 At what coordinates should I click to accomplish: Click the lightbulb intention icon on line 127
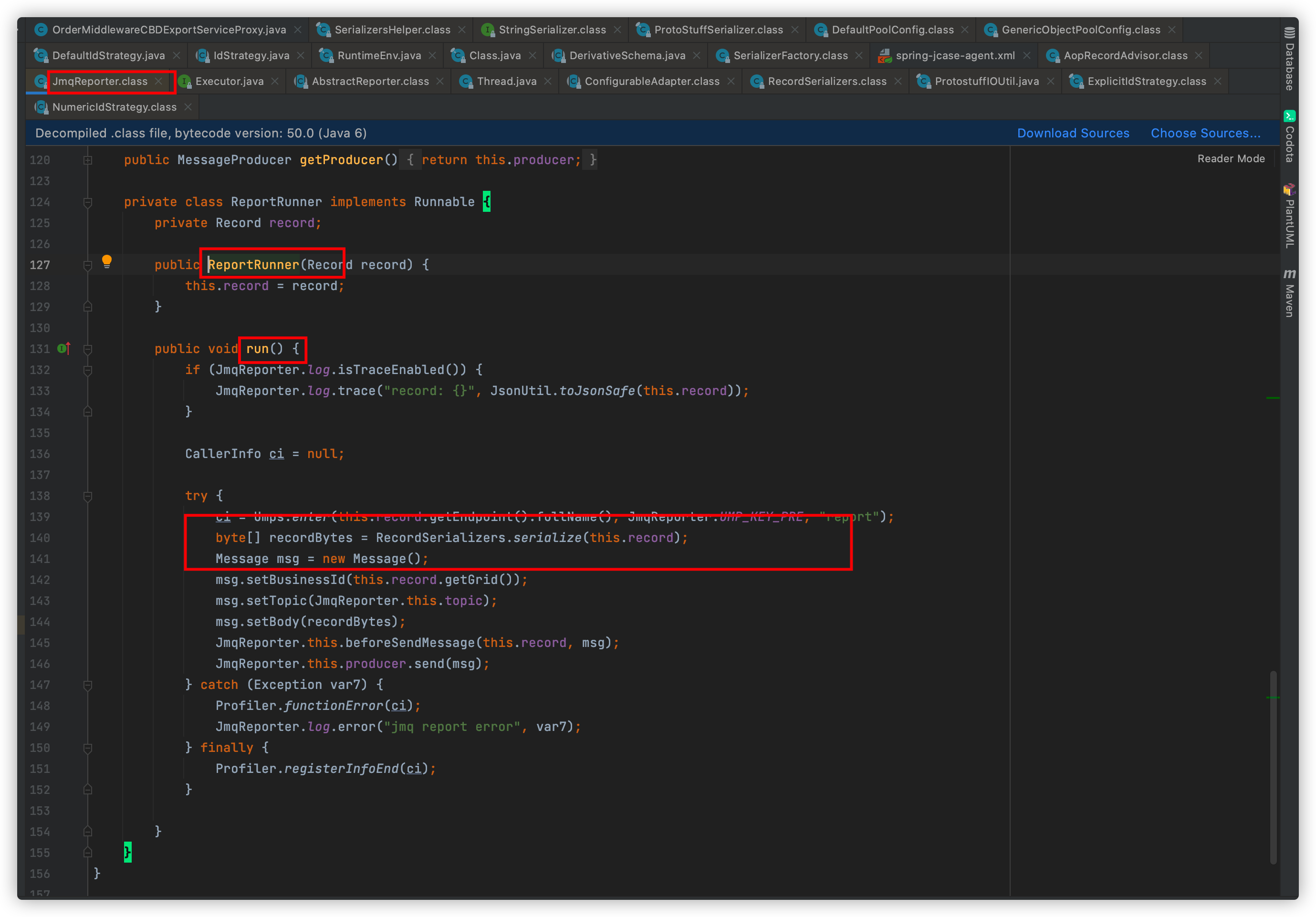(x=106, y=261)
